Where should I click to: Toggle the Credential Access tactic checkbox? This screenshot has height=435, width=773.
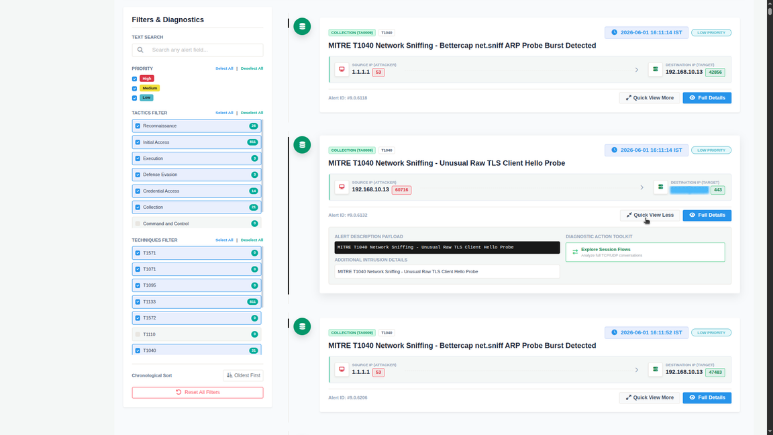click(x=138, y=191)
